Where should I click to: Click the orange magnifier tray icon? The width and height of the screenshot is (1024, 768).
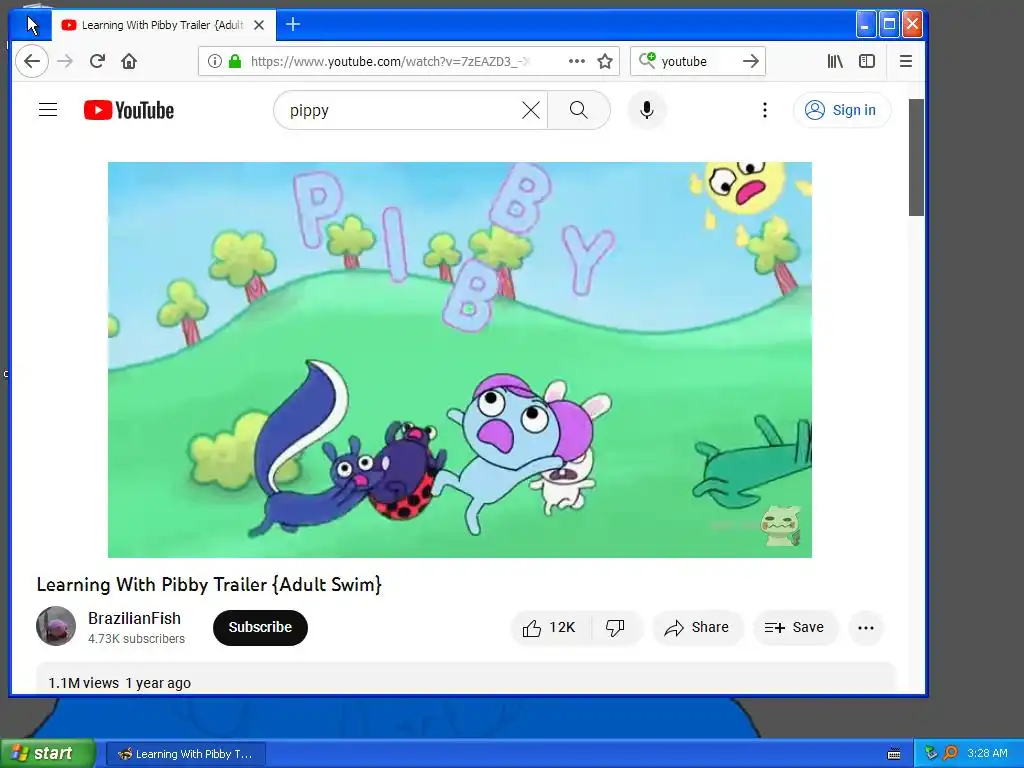(x=951, y=753)
